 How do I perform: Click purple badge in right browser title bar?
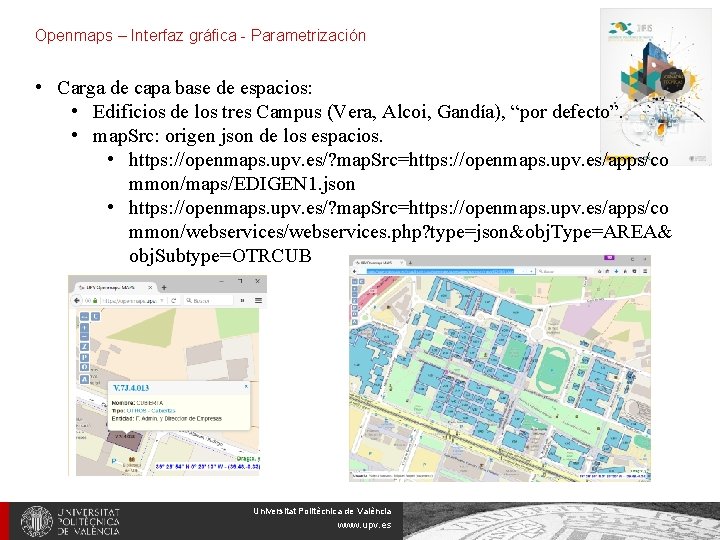click(609, 258)
